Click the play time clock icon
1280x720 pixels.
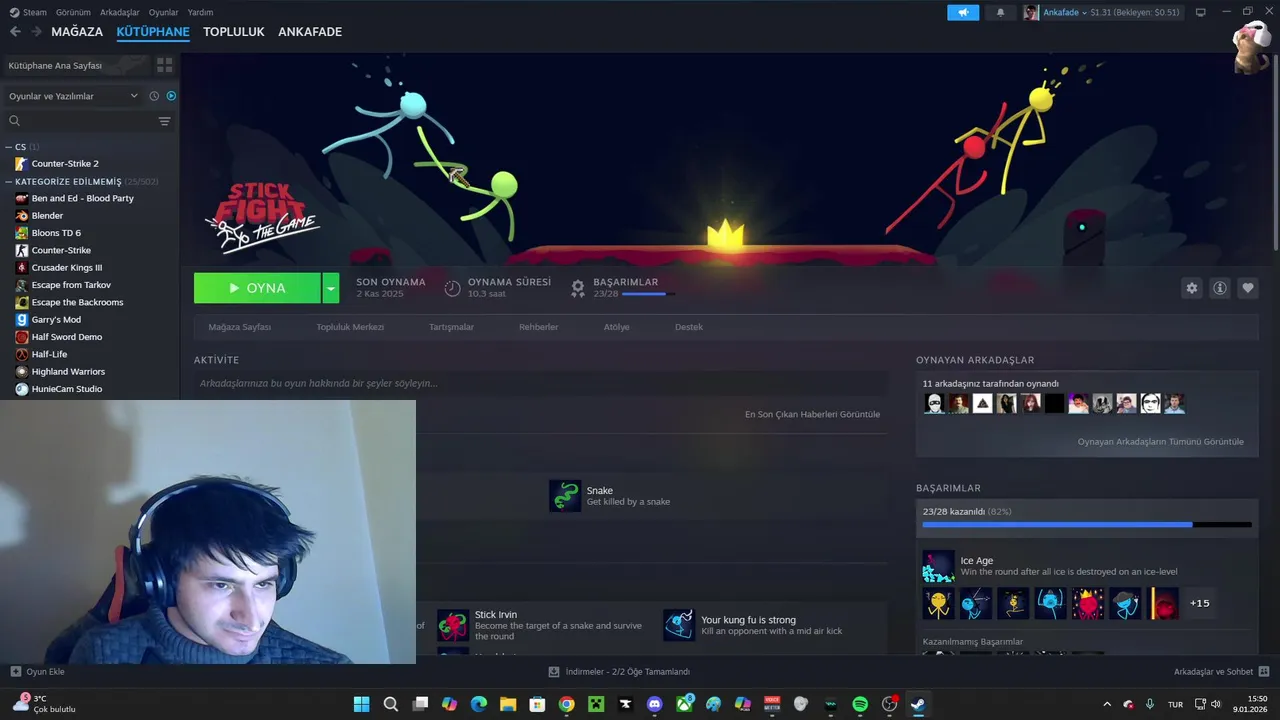pos(452,288)
